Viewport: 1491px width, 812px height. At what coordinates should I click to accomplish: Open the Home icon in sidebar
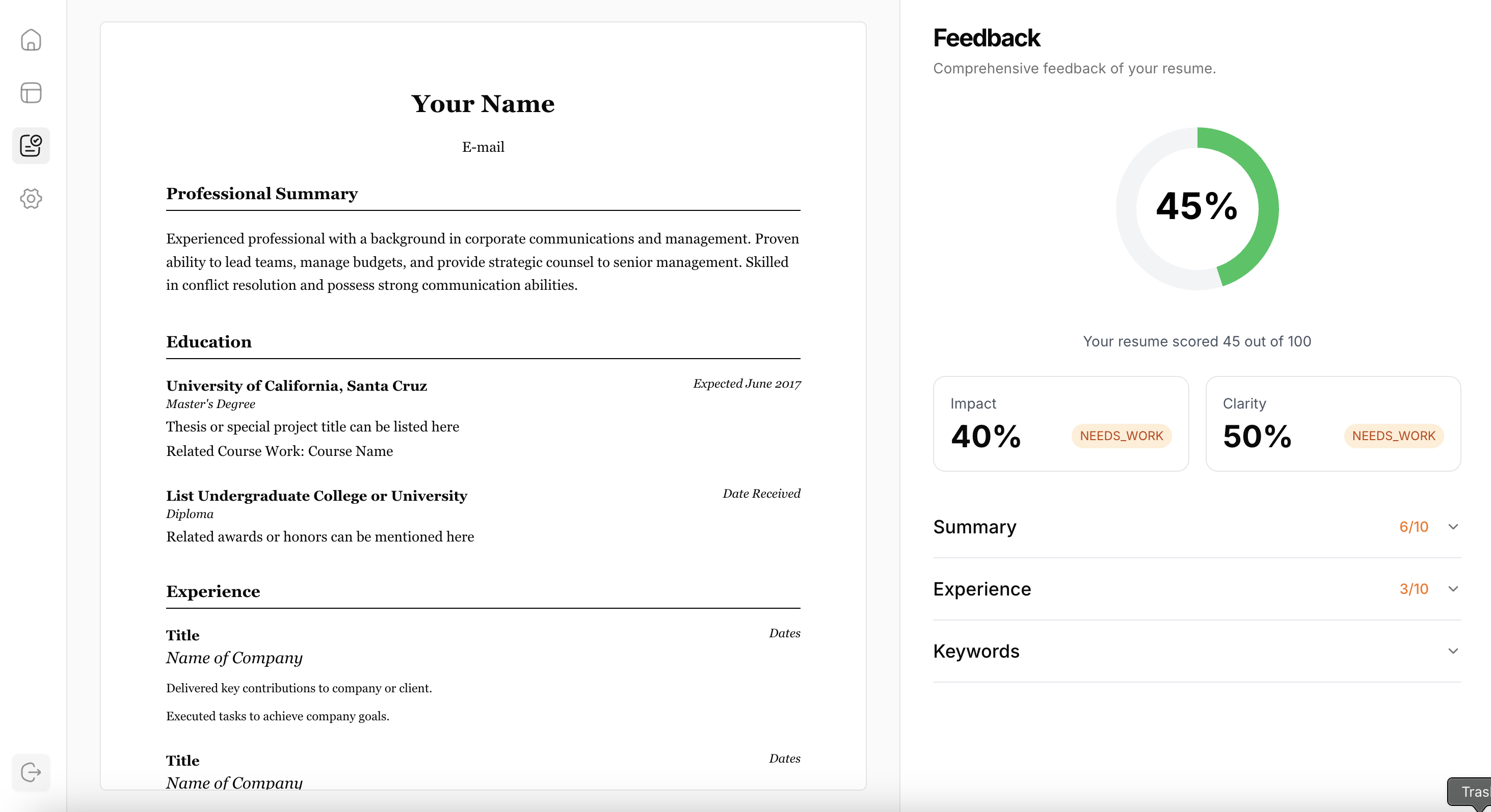pos(31,40)
